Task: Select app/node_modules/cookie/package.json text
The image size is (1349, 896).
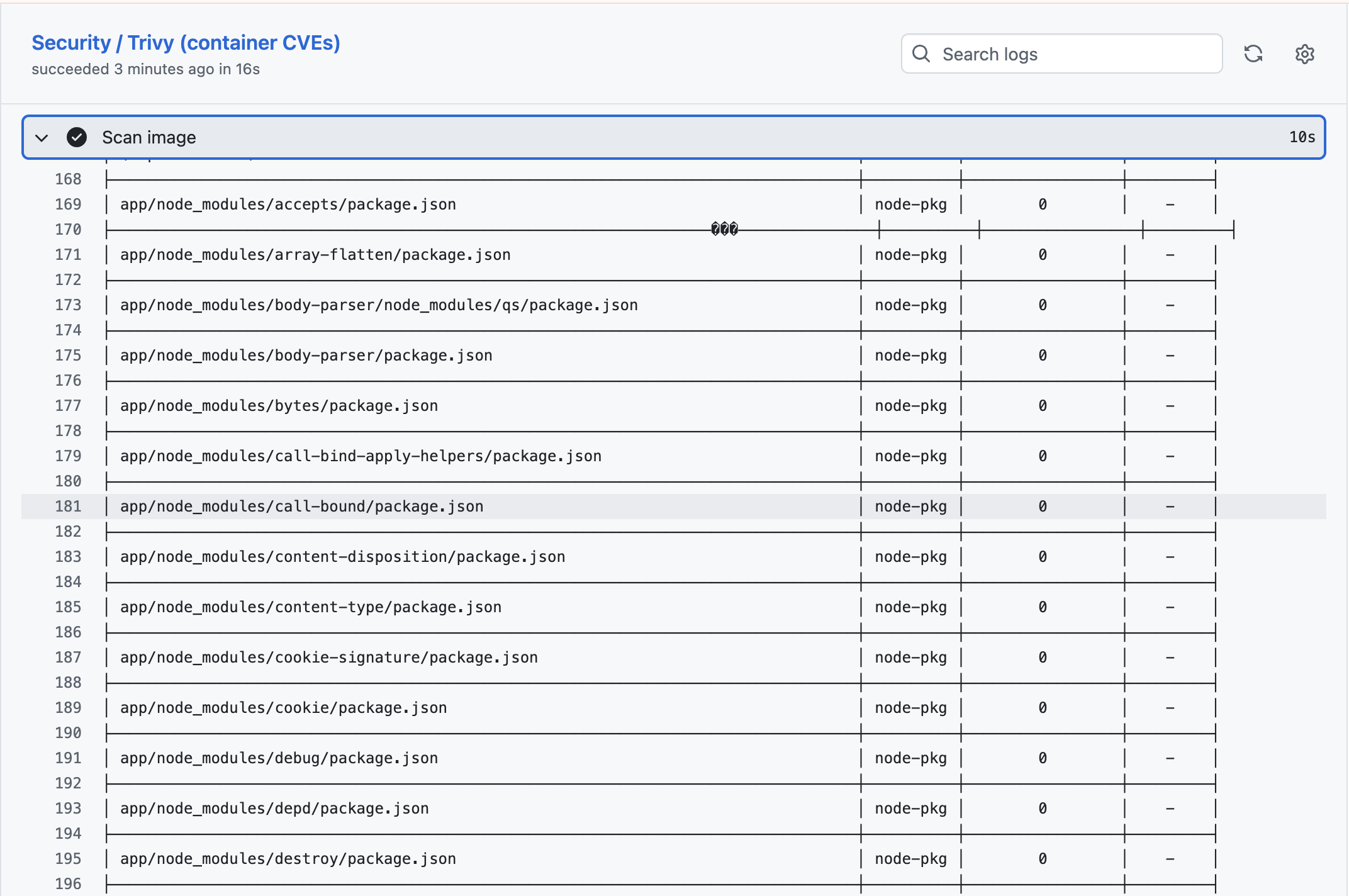Action: click(x=284, y=708)
